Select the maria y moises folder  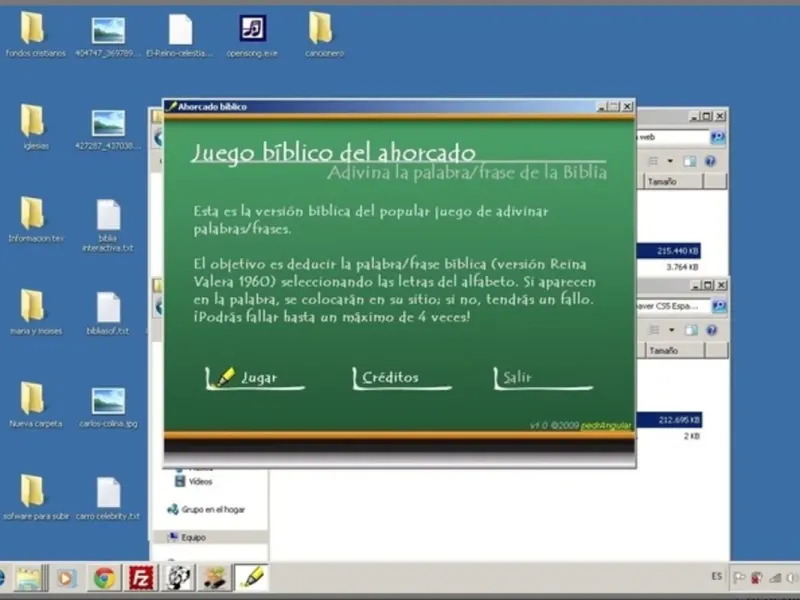[35, 312]
